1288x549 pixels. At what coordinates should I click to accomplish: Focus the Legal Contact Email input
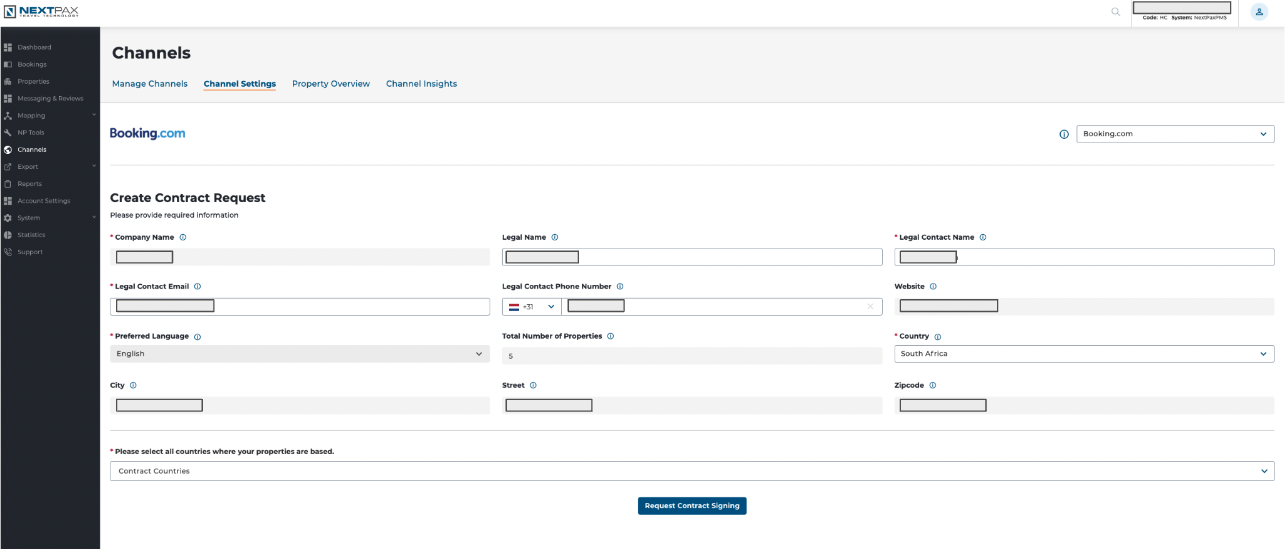click(x=300, y=306)
